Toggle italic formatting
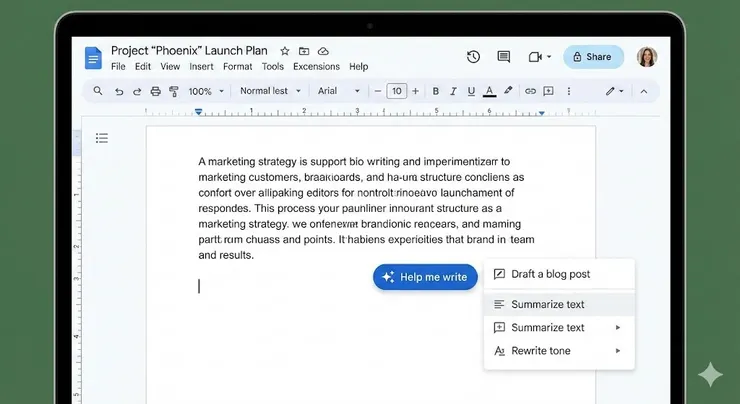This screenshot has width=740, height=404. (453, 91)
